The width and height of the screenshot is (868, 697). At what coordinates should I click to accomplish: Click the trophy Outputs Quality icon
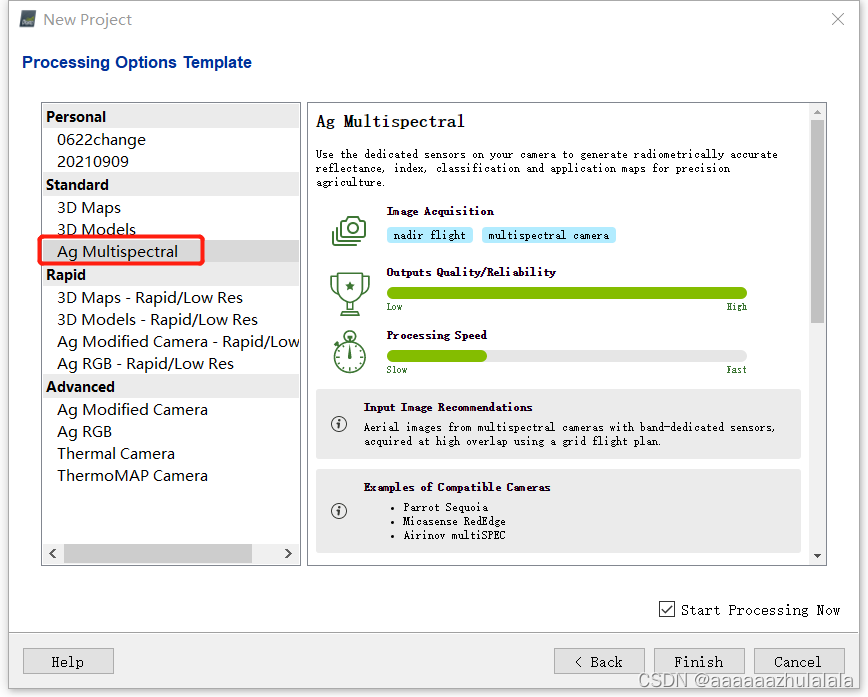[349, 294]
